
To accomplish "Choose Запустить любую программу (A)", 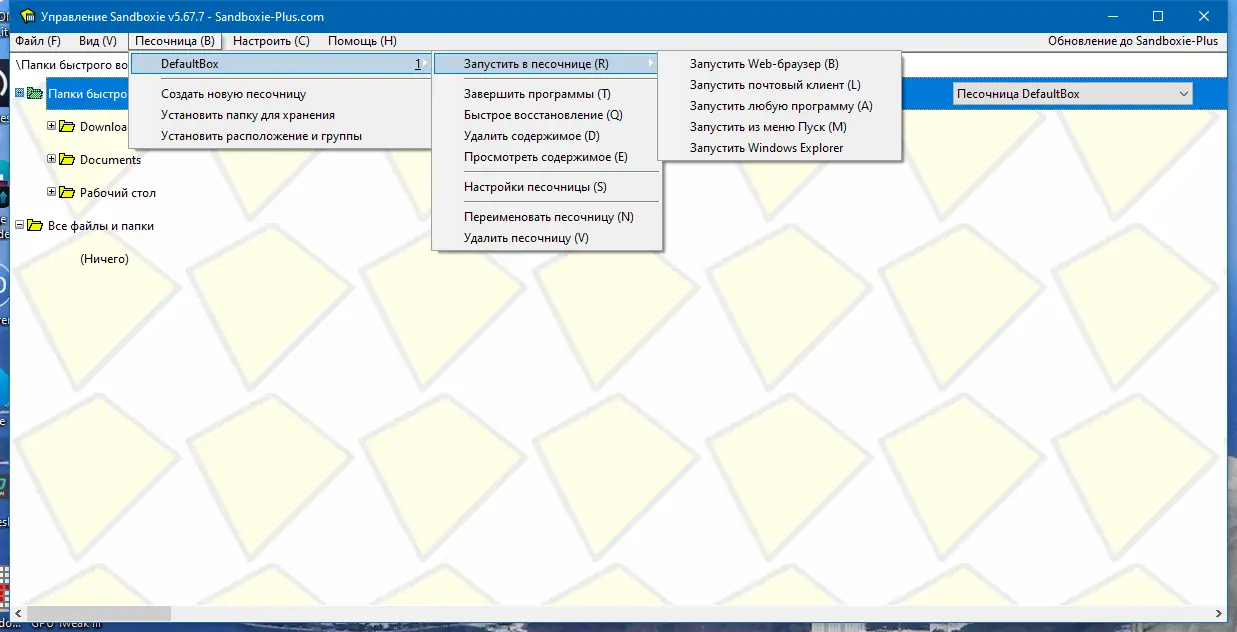I will click(780, 106).
